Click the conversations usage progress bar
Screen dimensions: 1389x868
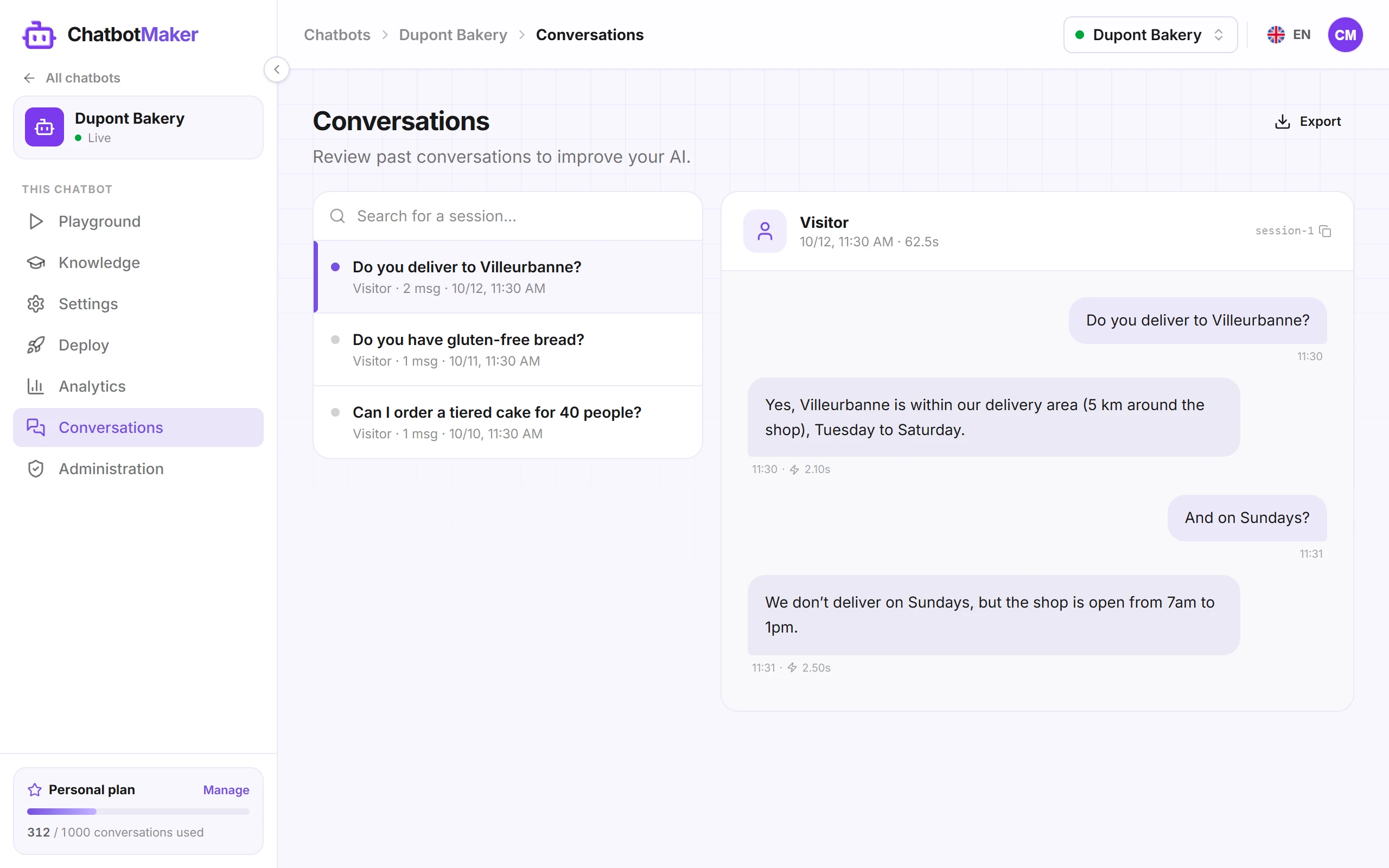138,812
